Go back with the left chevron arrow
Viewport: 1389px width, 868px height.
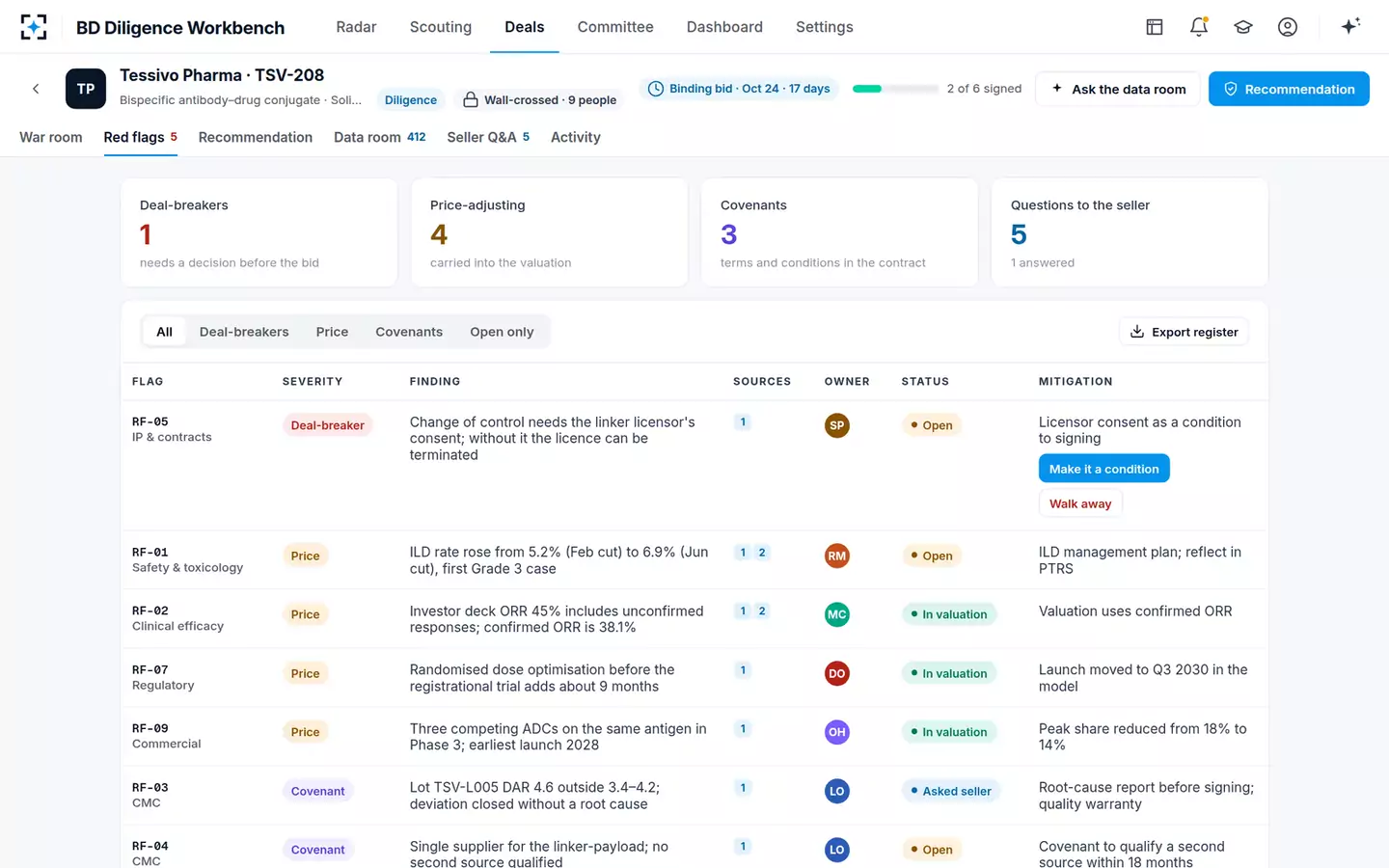click(x=36, y=89)
